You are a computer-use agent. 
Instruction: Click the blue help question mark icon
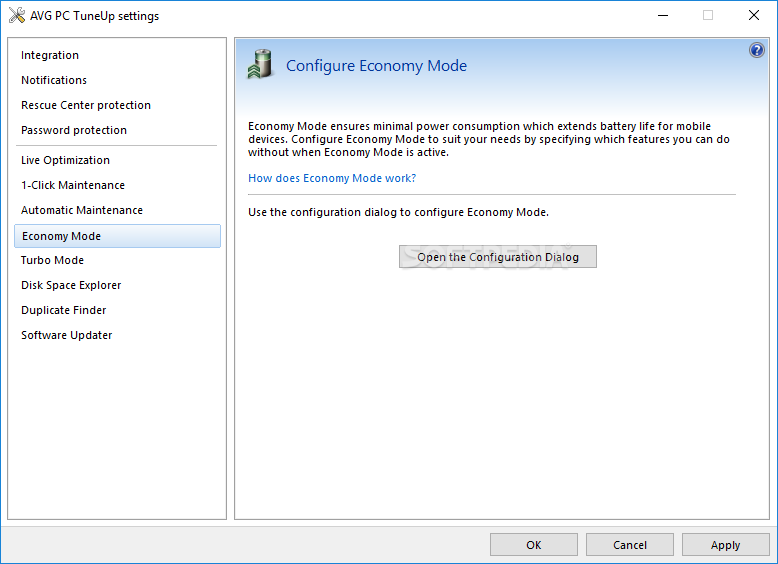tap(757, 50)
